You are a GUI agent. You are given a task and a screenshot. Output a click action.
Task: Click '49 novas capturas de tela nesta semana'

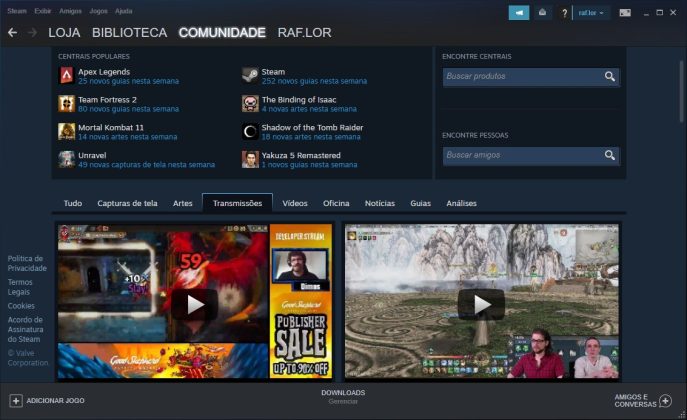click(x=146, y=165)
